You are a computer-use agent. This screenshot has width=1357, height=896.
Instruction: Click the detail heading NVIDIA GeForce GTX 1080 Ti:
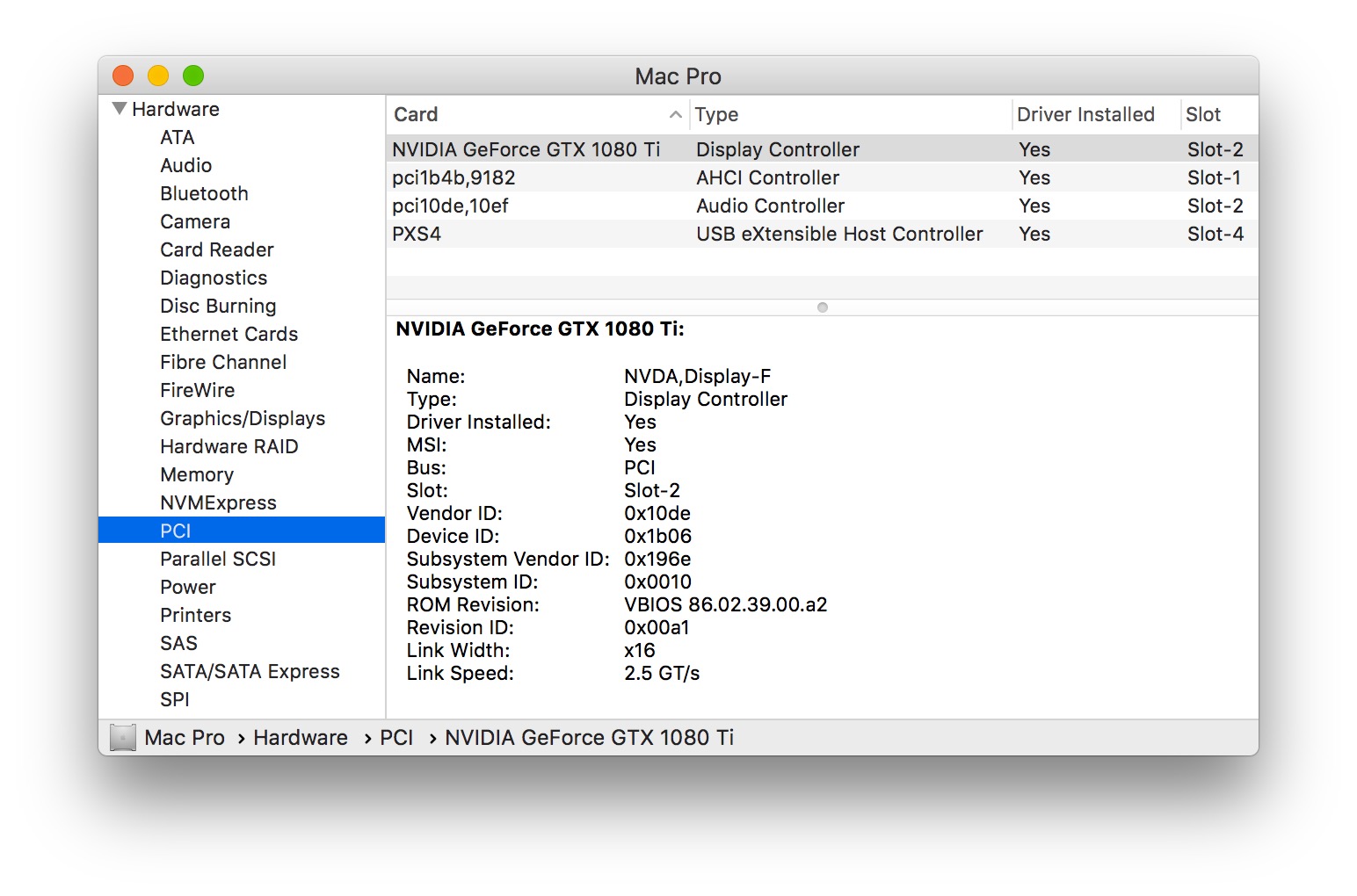tap(540, 329)
